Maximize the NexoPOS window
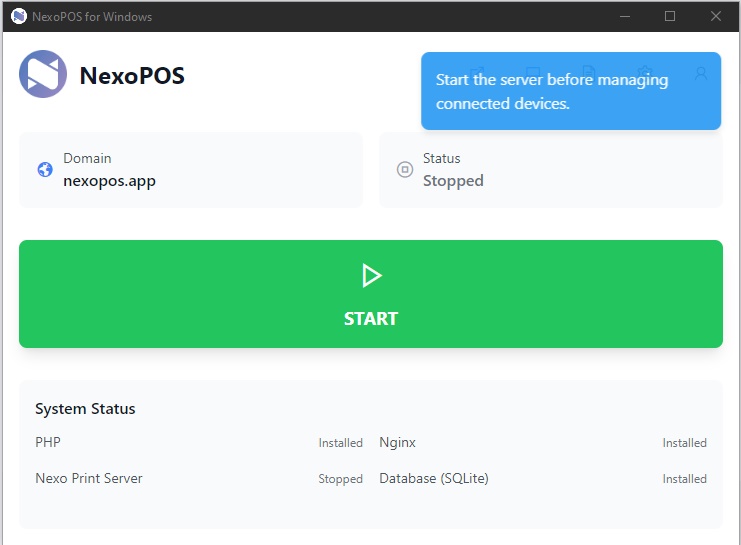 (670, 16)
